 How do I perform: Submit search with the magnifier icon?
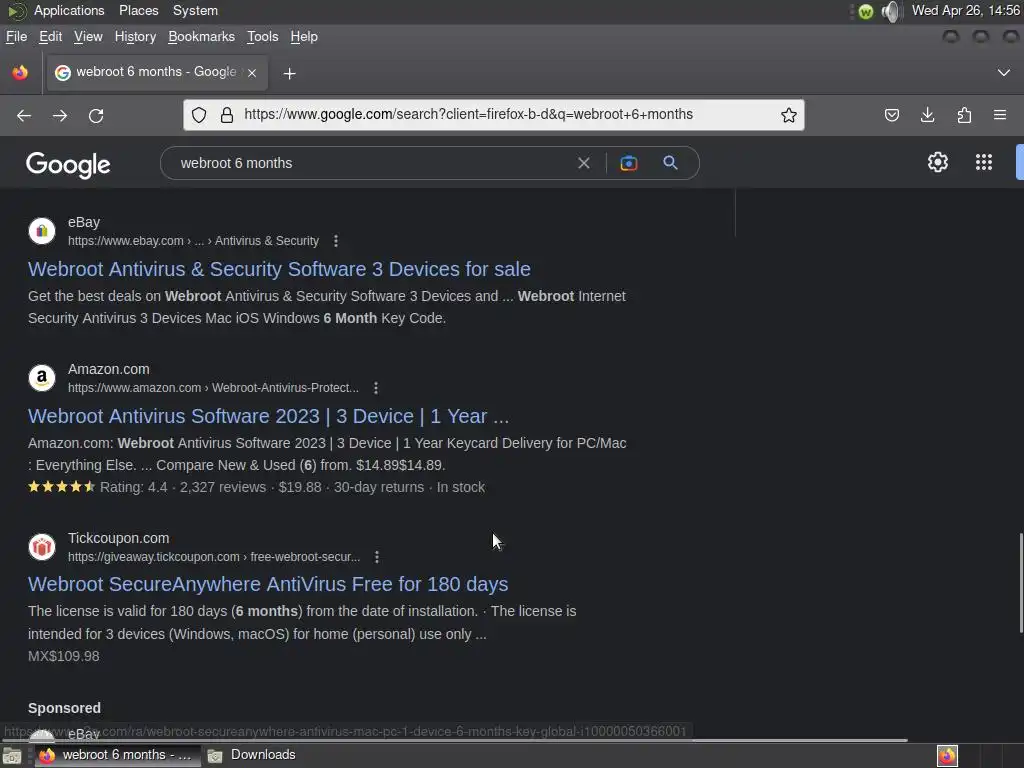(x=670, y=163)
